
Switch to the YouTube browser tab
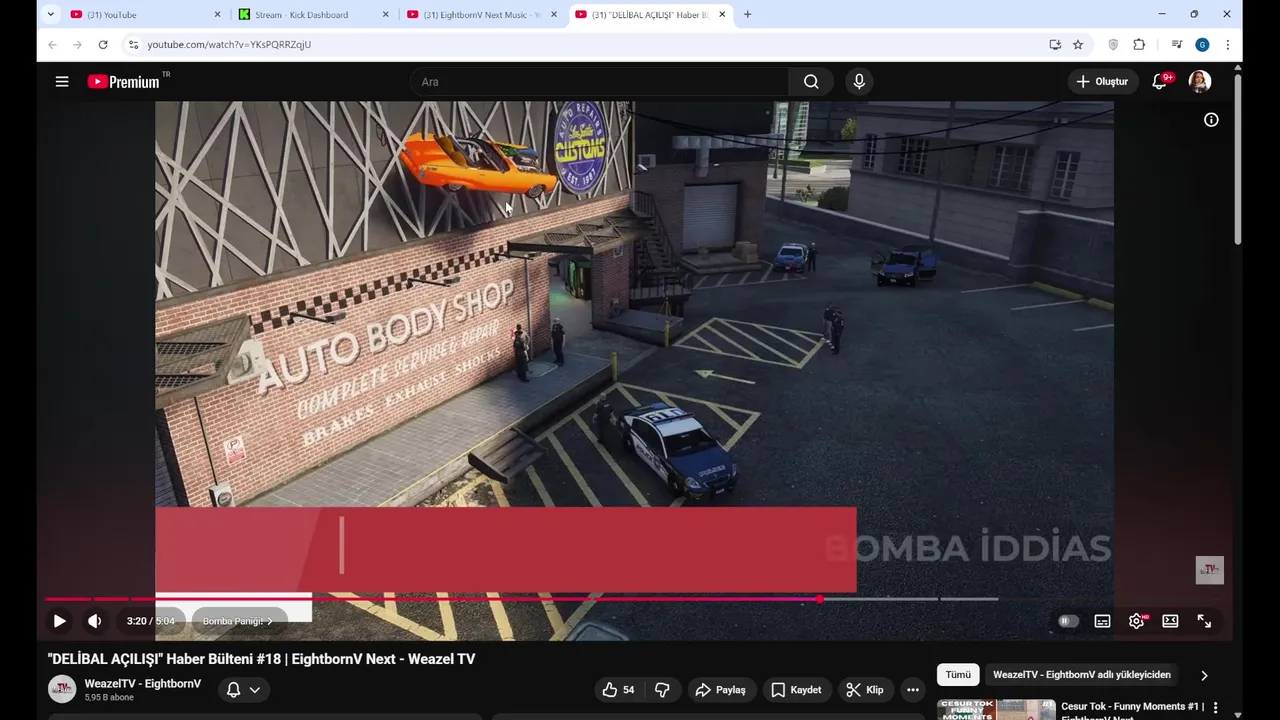point(147,15)
